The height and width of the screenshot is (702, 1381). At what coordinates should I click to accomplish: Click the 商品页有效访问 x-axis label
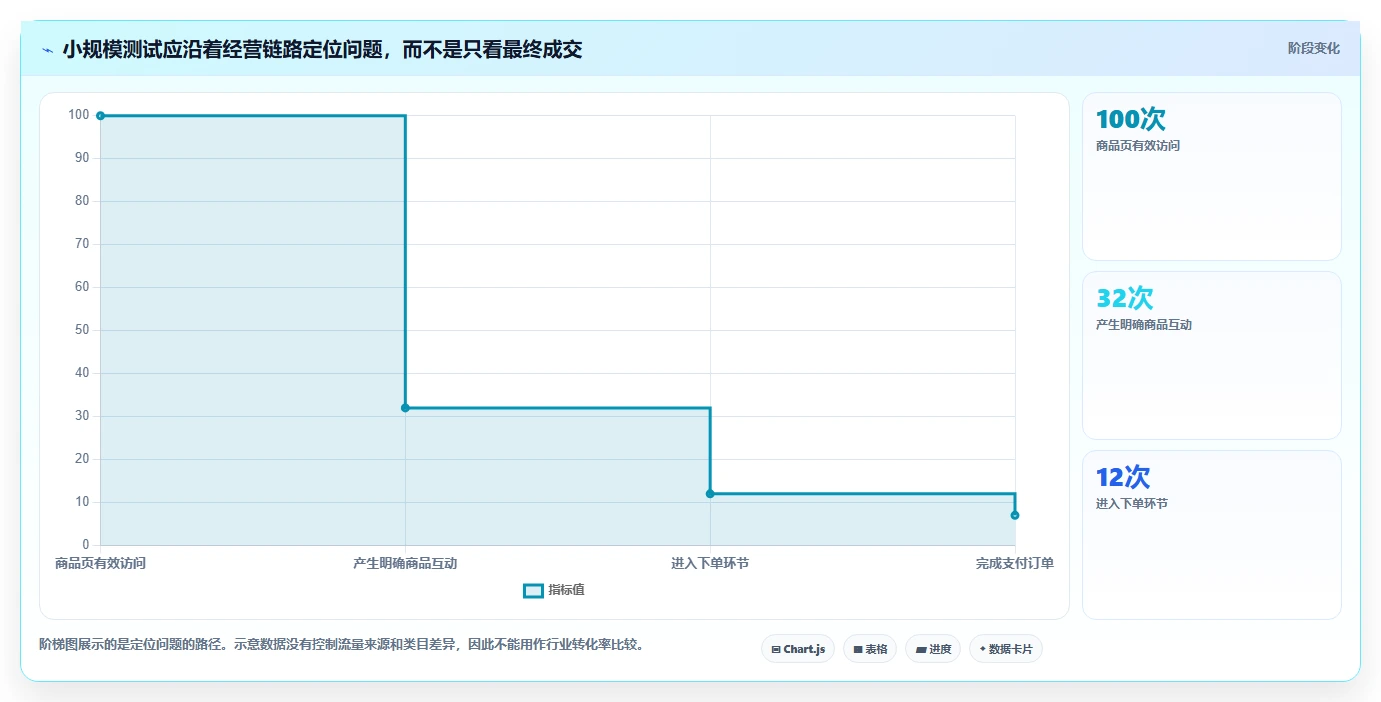click(x=100, y=563)
